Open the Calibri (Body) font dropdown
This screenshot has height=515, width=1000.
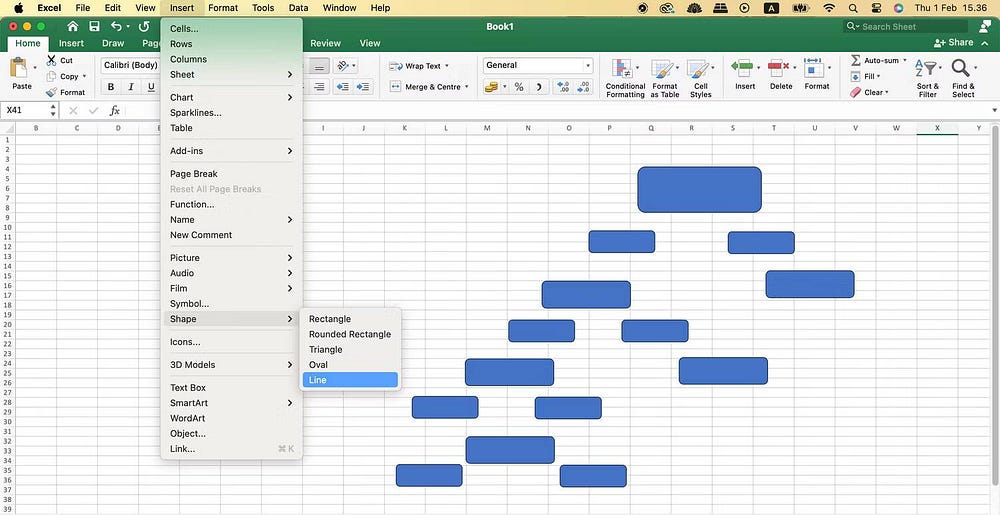click(131, 65)
